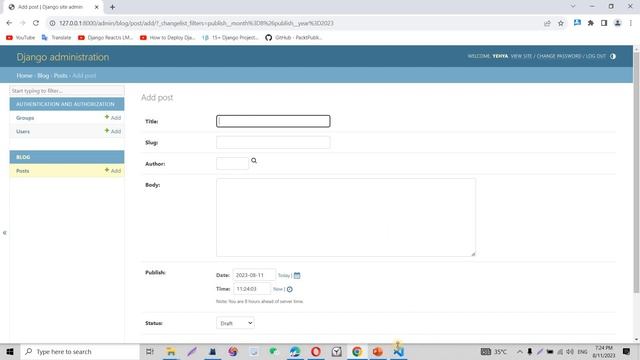Click inside the Body textarea
Viewport: 640px width, 360px height.
point(346,218)
